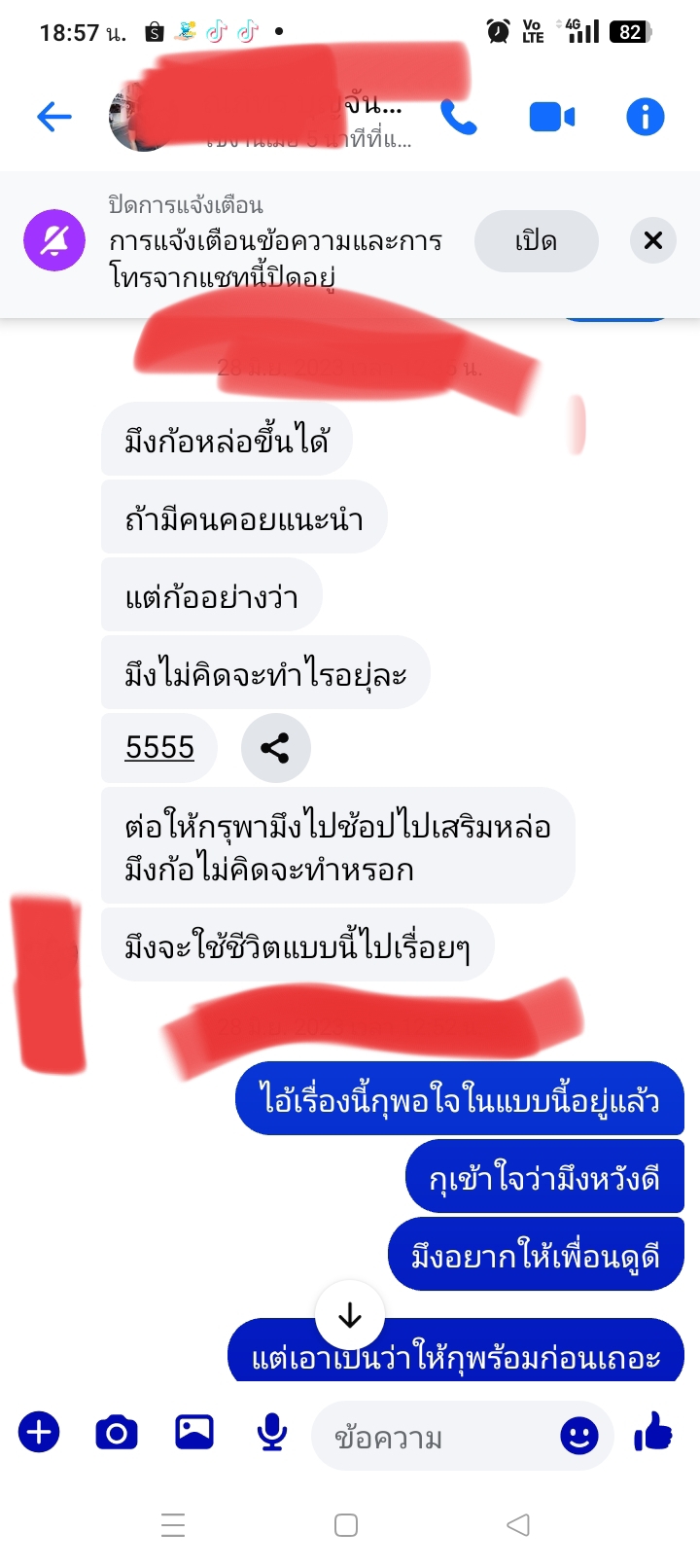Jump to latest messages with down arrow
Screen dimensions: 700x1568
[350, 1316]
